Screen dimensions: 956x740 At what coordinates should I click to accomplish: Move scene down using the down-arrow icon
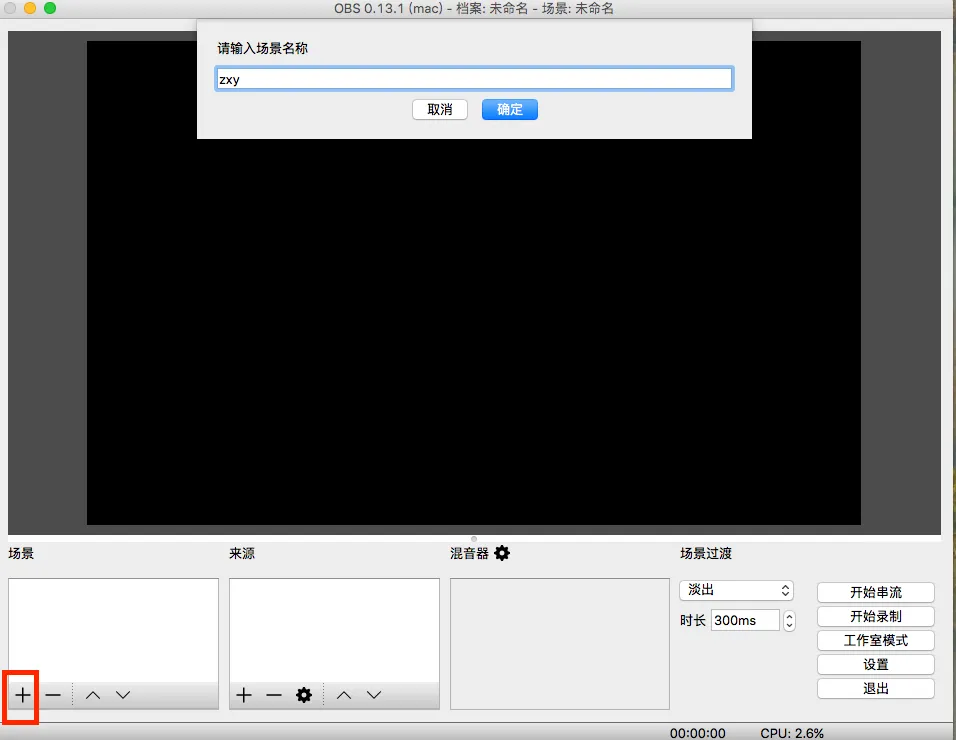[123, 695]
